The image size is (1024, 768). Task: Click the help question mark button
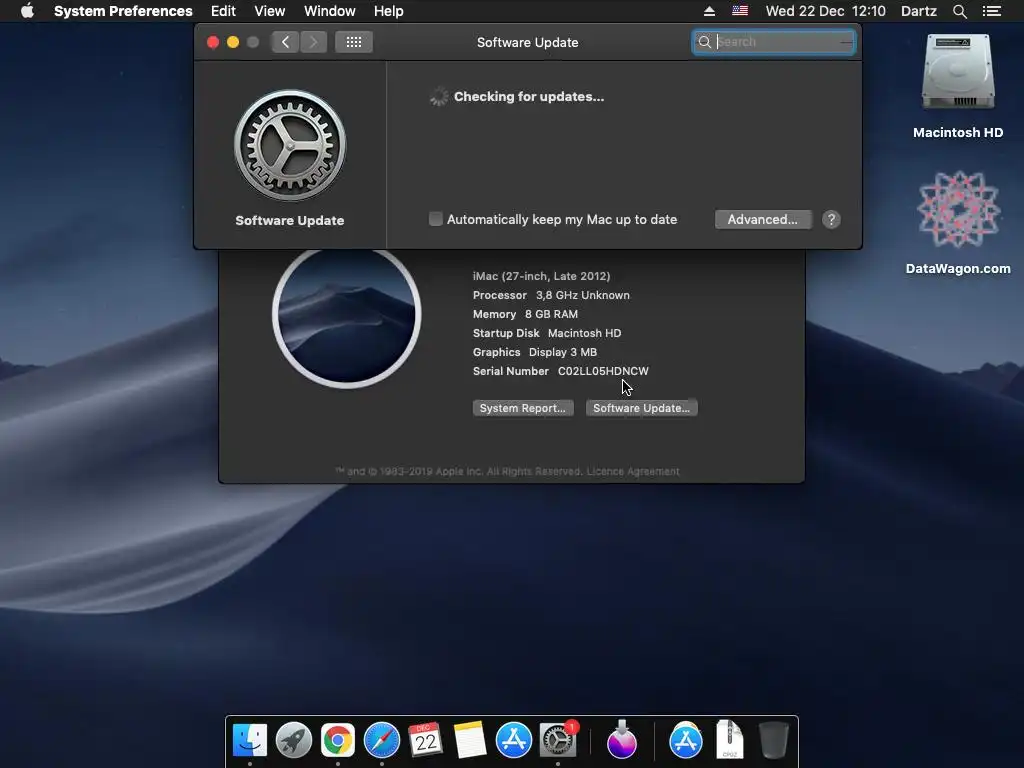(x=831, y=219)
